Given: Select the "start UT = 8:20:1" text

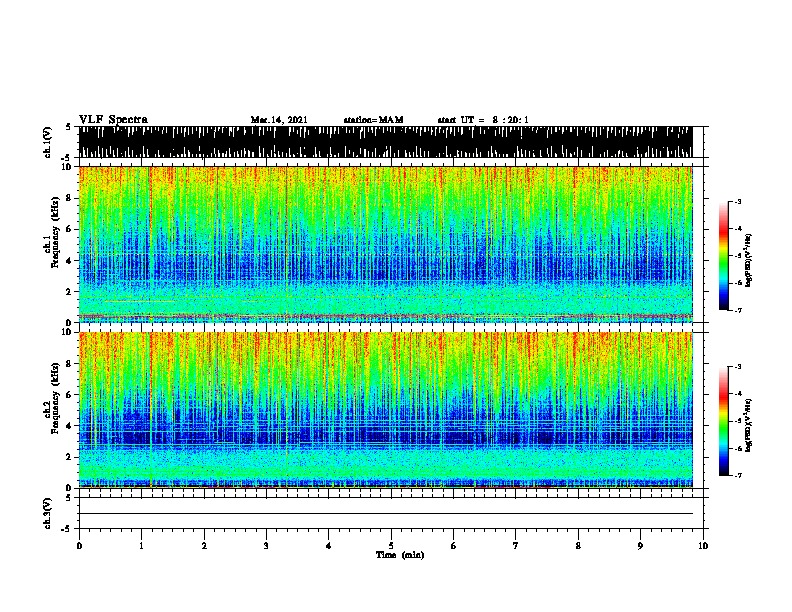Looking at the screenshot, I should (483, 120).
